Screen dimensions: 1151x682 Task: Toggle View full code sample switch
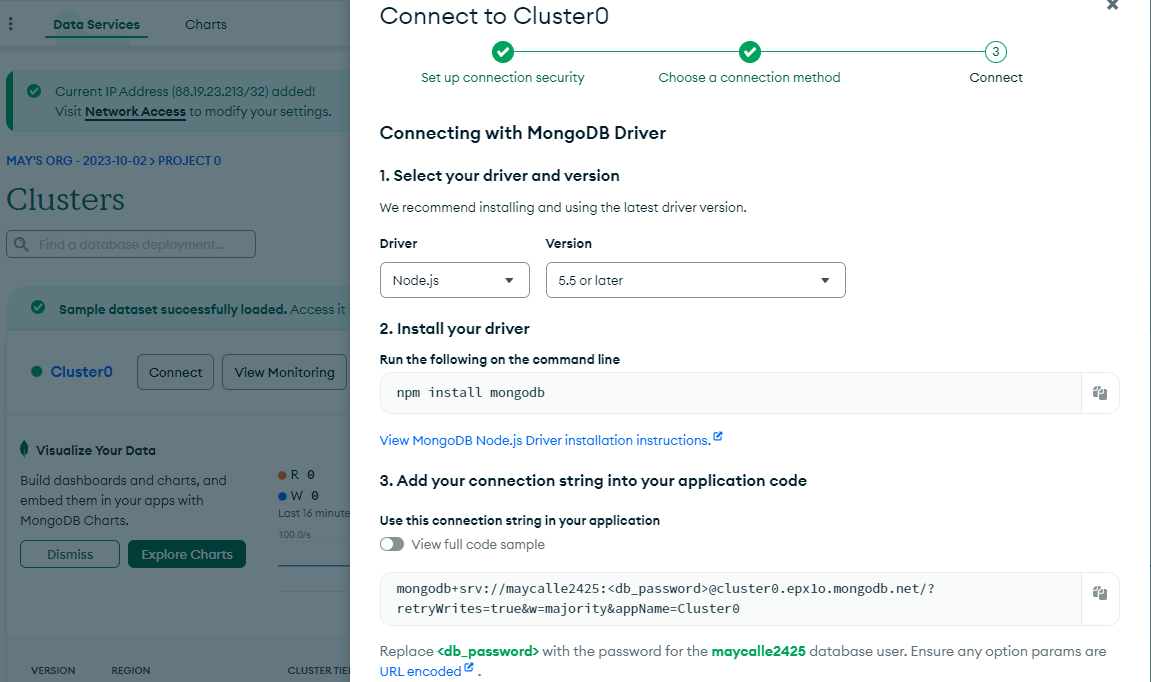click(x=392, y=544)
